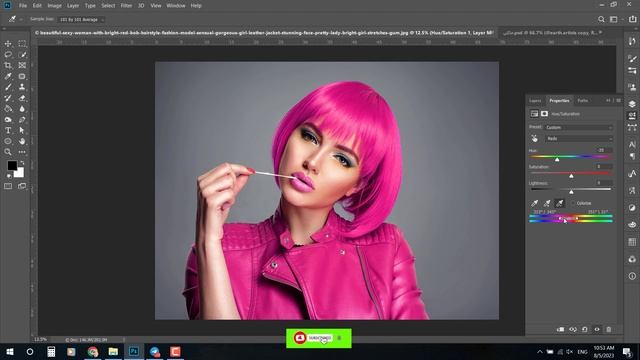
Task: Select the first range eyedropper in Properties
Action: pos(535,203)
